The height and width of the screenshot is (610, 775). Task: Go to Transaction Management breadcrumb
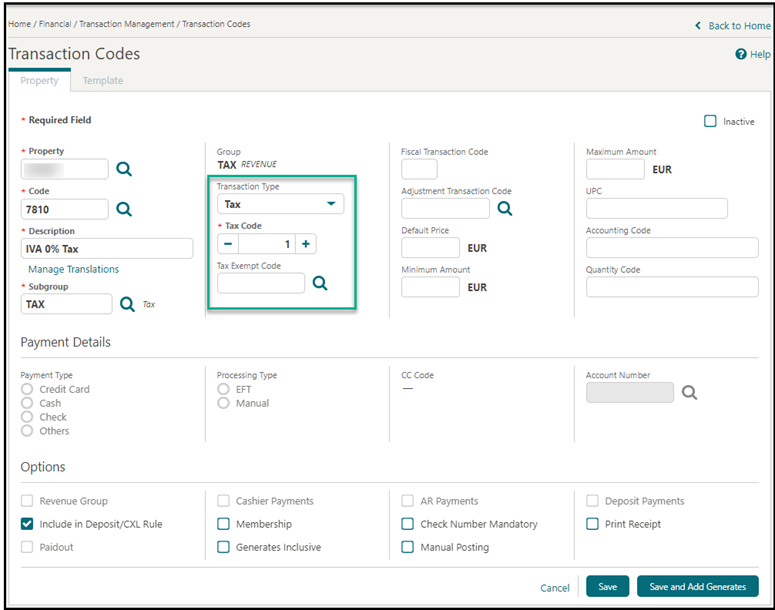[x=127, y=24]
